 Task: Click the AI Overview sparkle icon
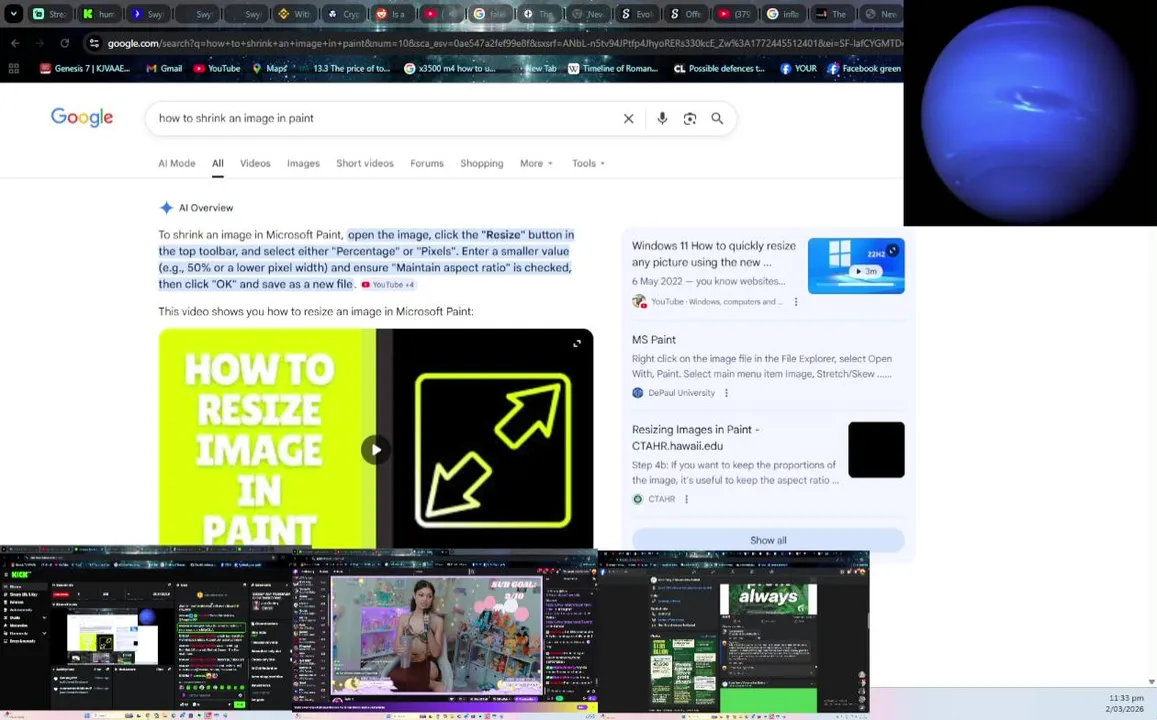(166, 208)
